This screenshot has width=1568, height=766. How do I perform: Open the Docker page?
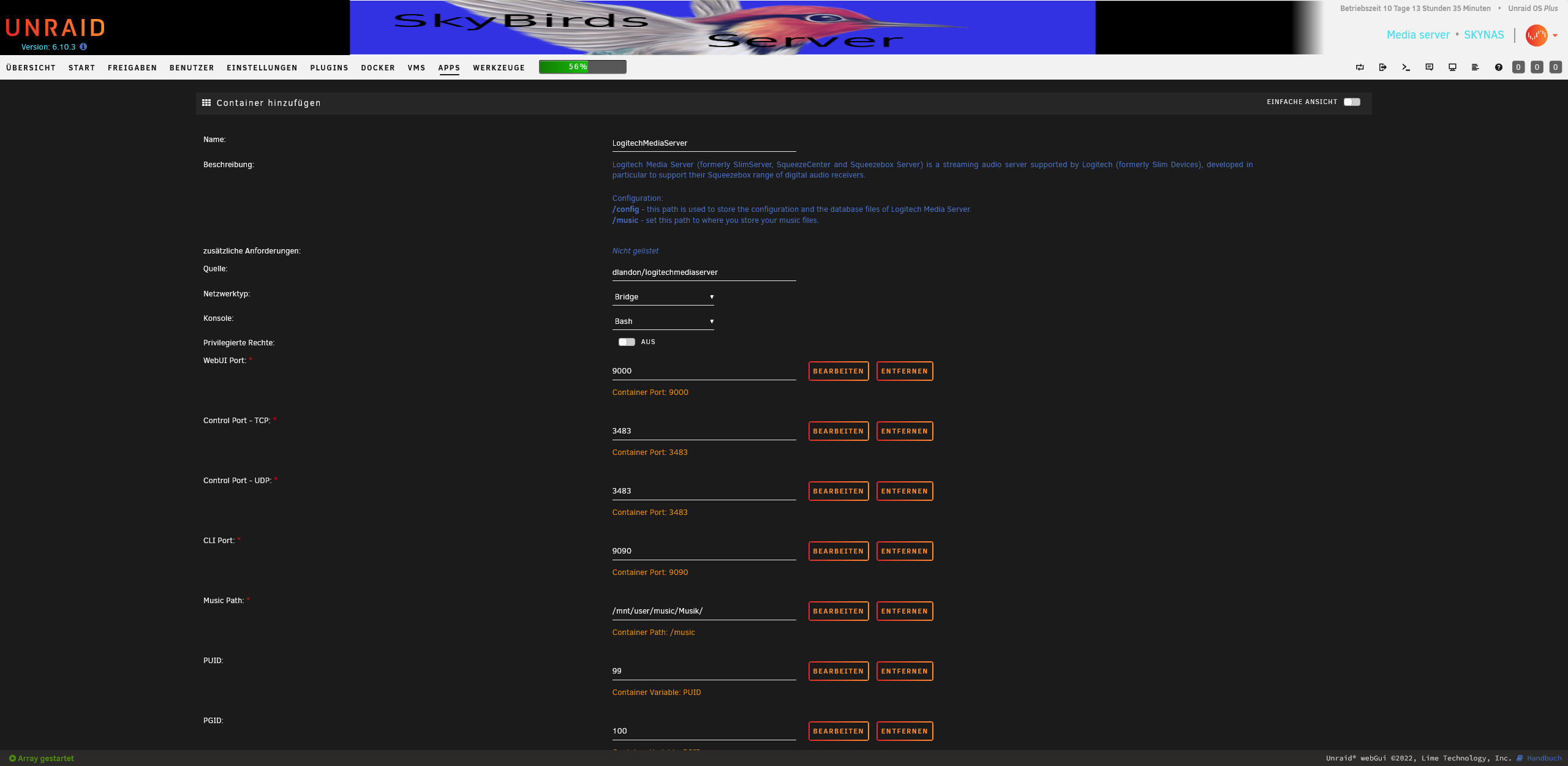(x=378, y=68)
